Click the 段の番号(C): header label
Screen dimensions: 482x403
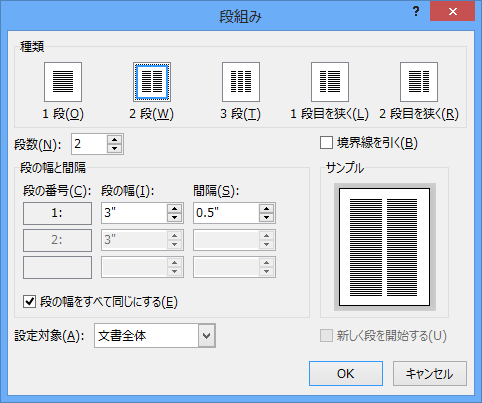click(57, 191)
